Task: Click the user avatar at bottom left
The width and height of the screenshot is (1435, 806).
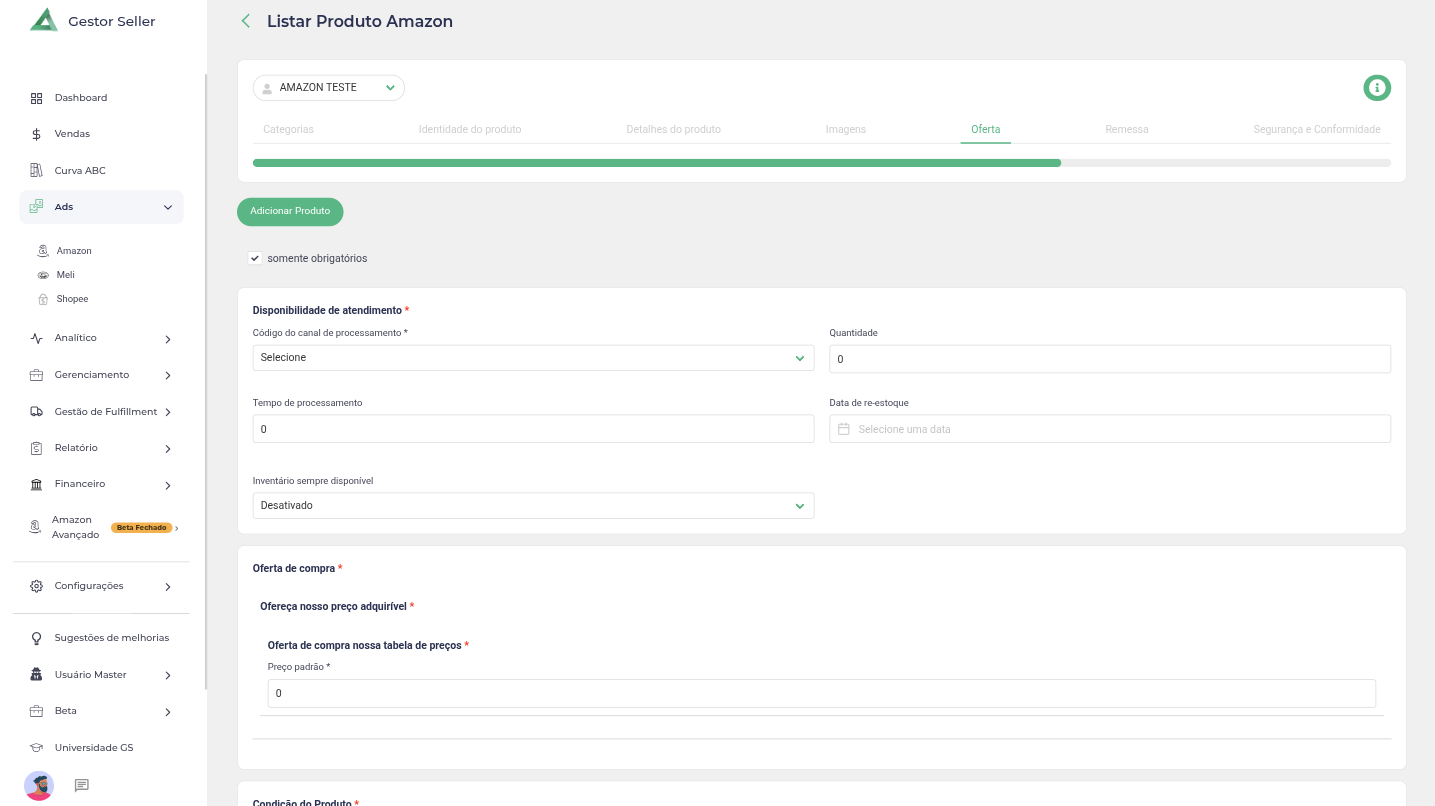Action: tap(39, 785)
